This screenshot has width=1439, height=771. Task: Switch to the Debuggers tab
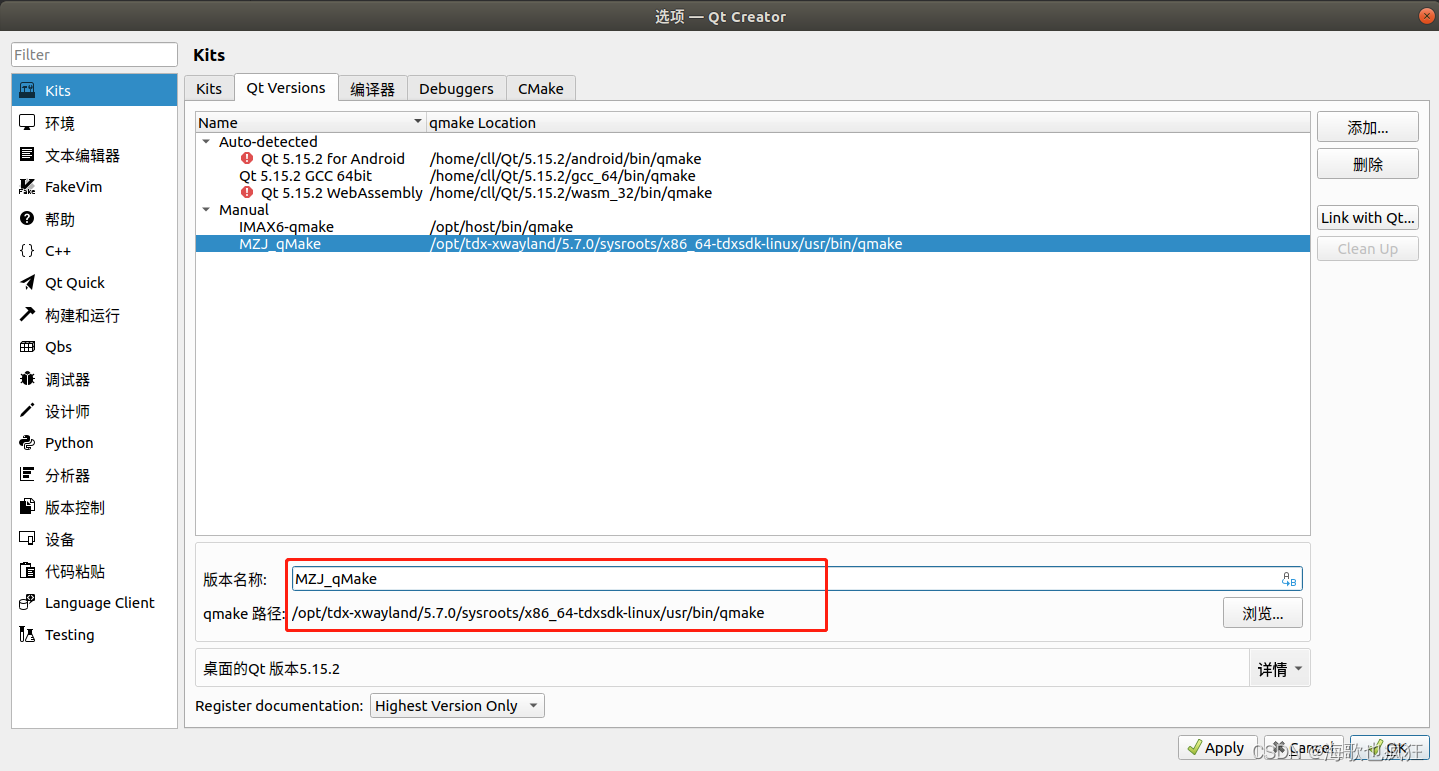pos(456,88)
